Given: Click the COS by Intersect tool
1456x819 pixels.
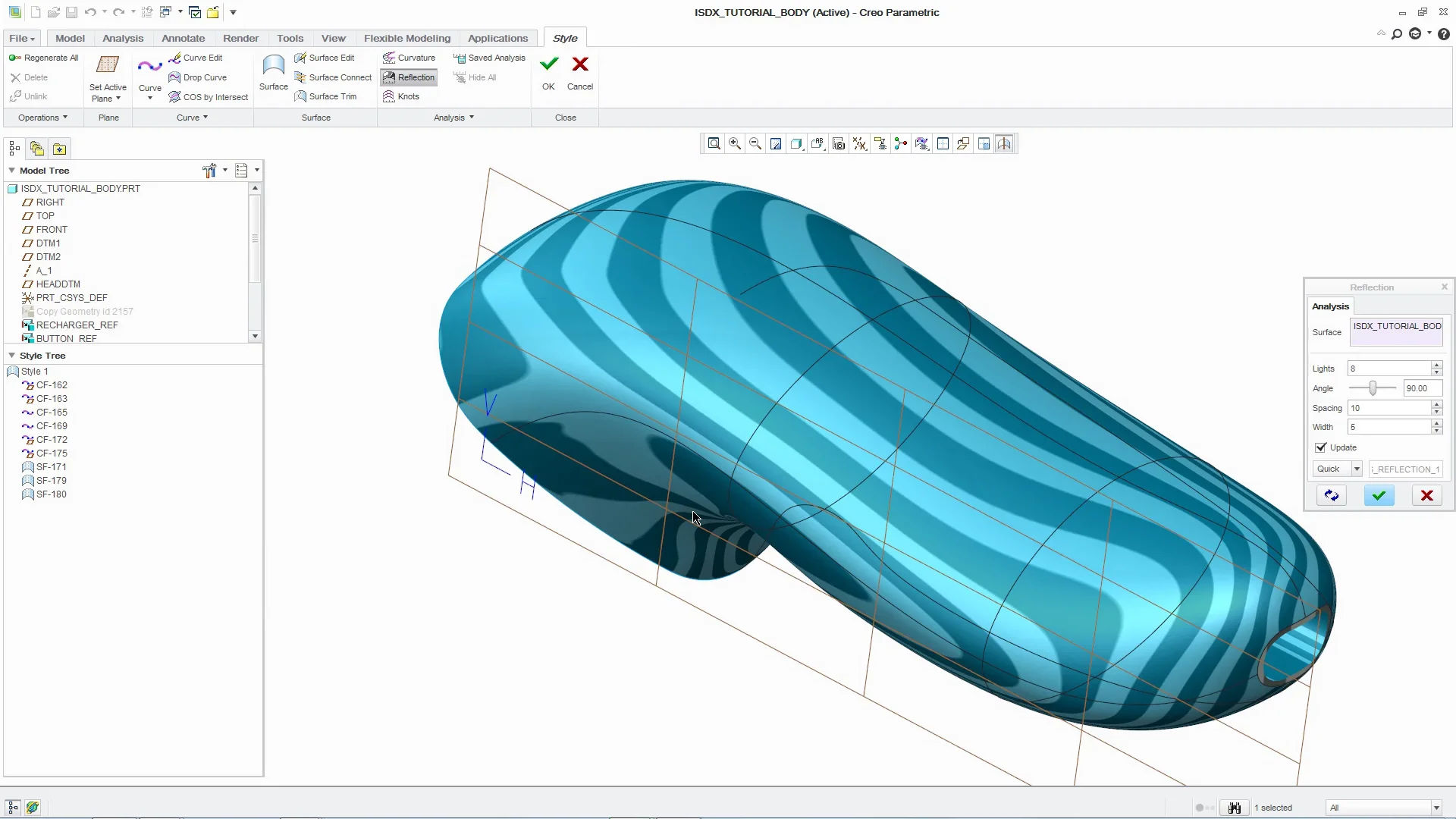Looking at the screenshot, I should click(209, 97).
